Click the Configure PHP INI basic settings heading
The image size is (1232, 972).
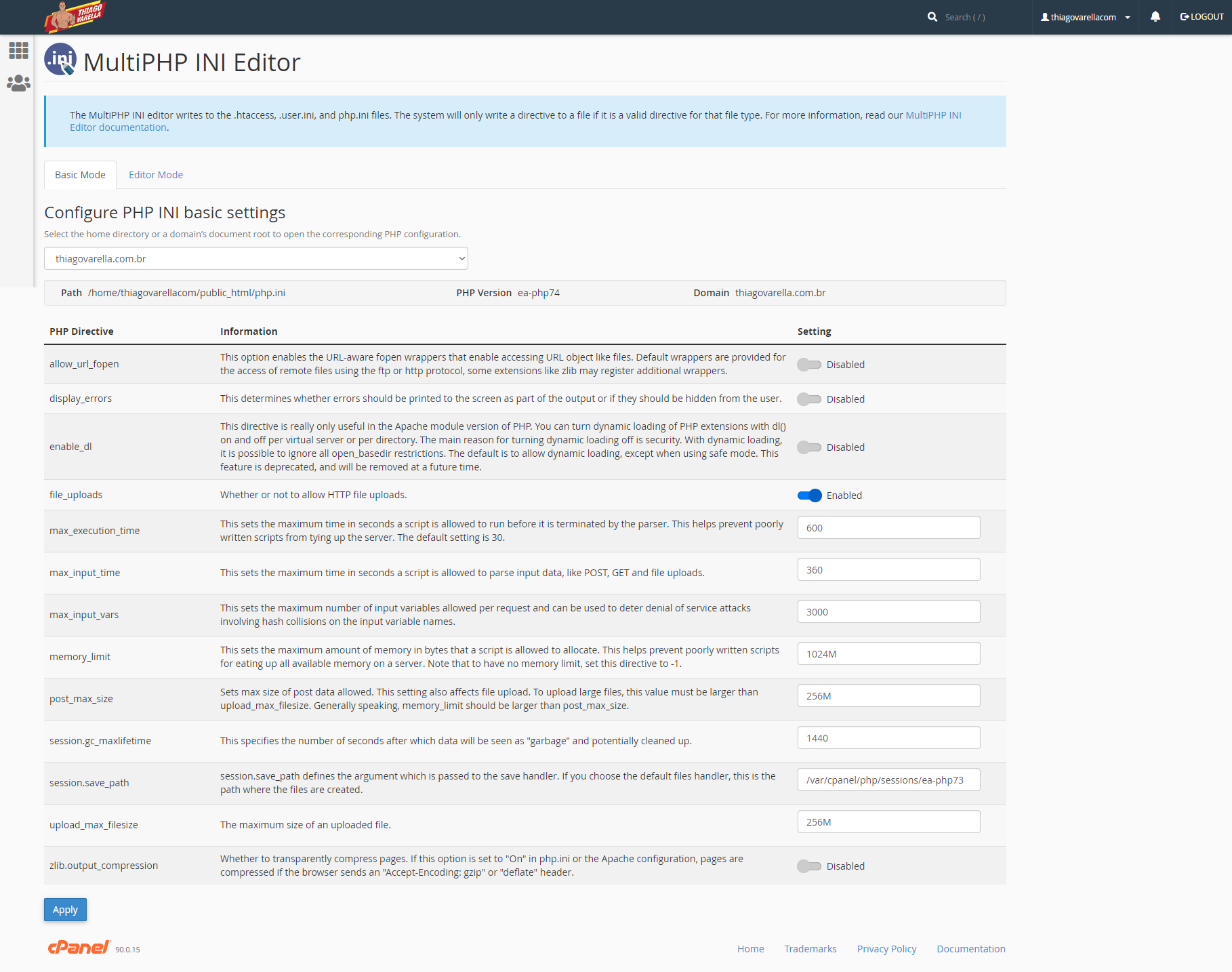[165, 213]
